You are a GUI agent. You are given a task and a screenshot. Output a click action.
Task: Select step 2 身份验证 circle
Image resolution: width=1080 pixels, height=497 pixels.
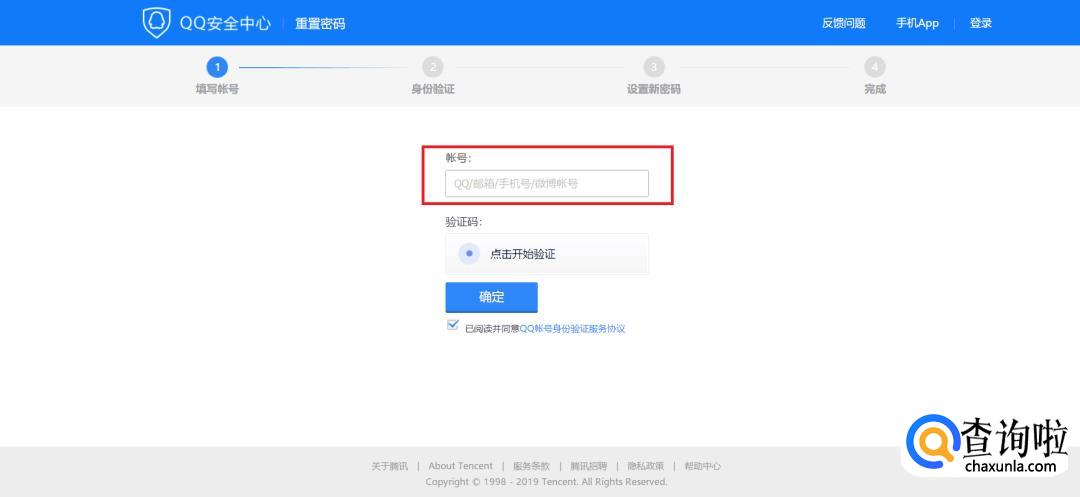[433, 67]
